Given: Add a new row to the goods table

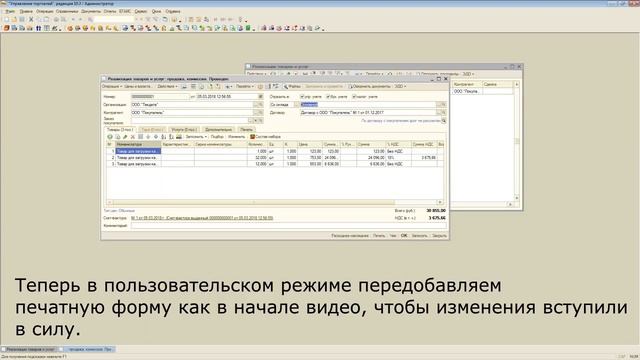Looking at the screenshot, I should [110, 137].
